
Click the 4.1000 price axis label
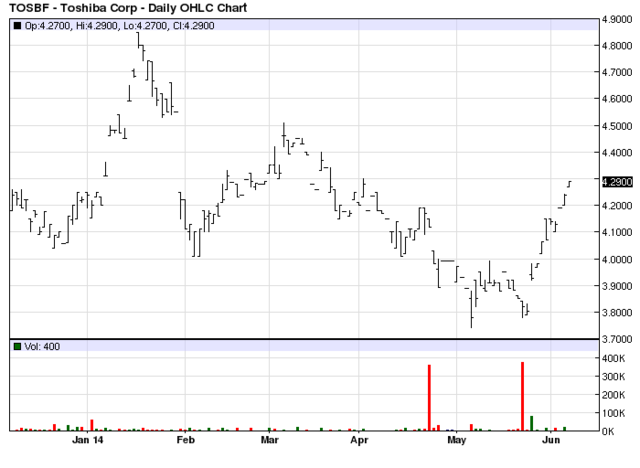617,232
